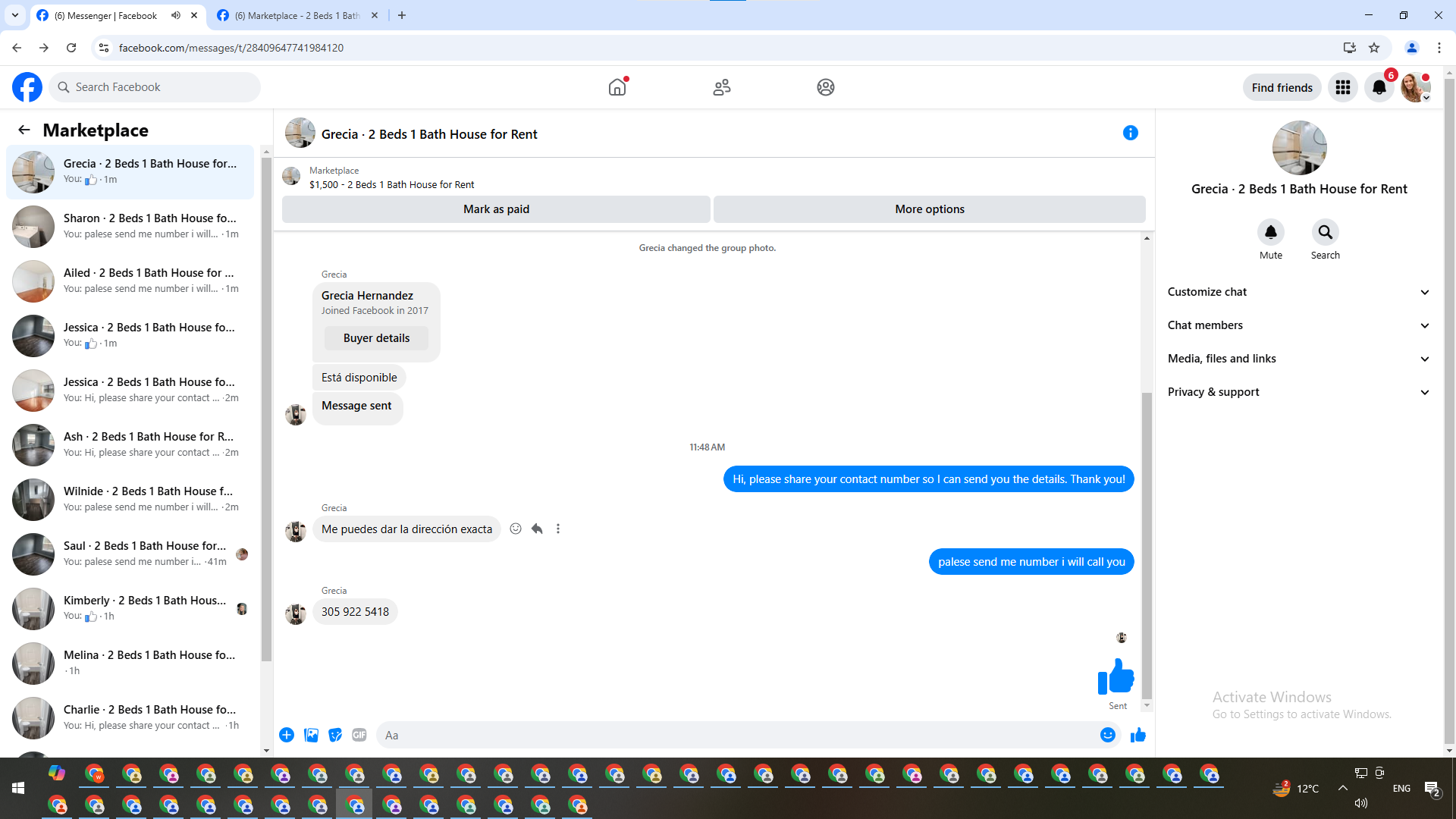Open Saul's 2 Beds 1 Bath conversation

[x=130, y=554]
